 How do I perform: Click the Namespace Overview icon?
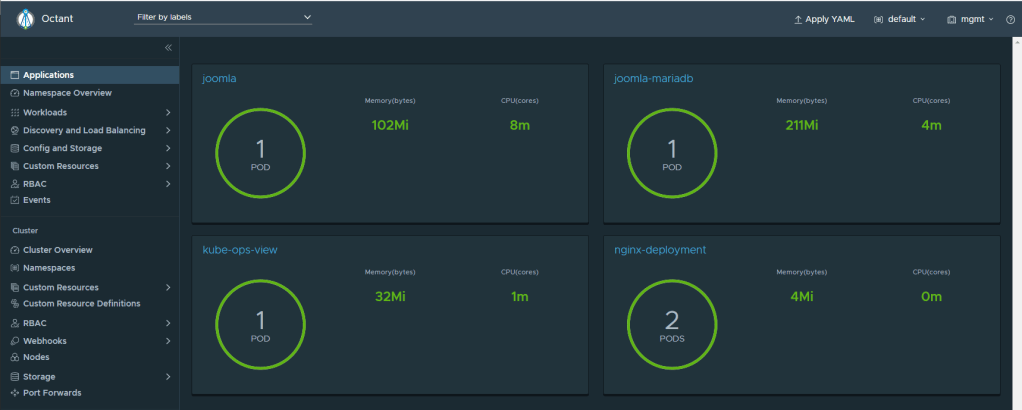click(x=15, y=93)
